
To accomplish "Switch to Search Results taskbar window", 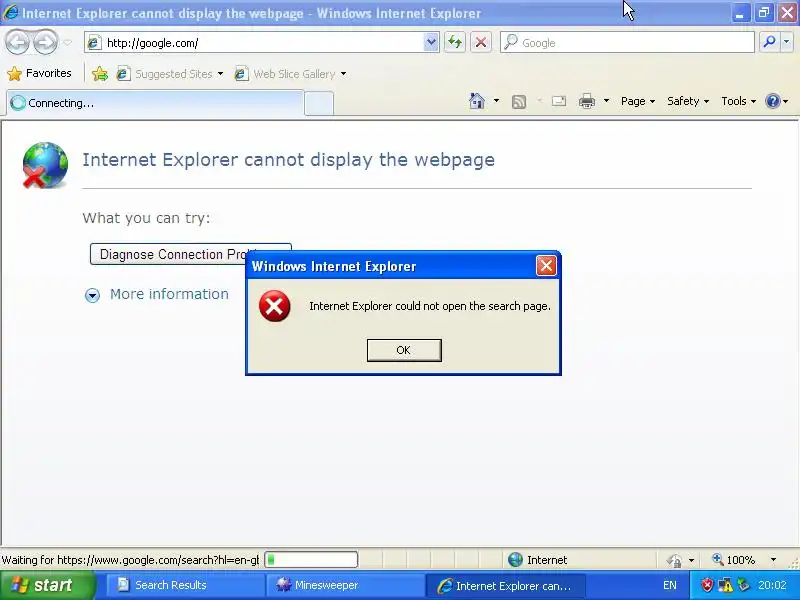I will 185,585.
